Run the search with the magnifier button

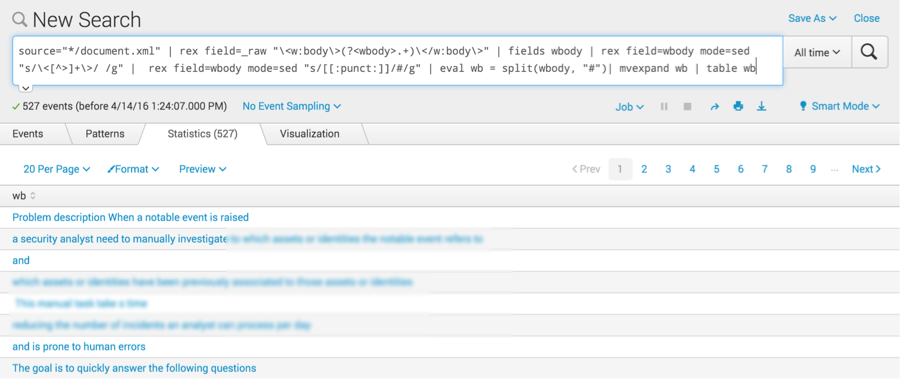(870, 52)
